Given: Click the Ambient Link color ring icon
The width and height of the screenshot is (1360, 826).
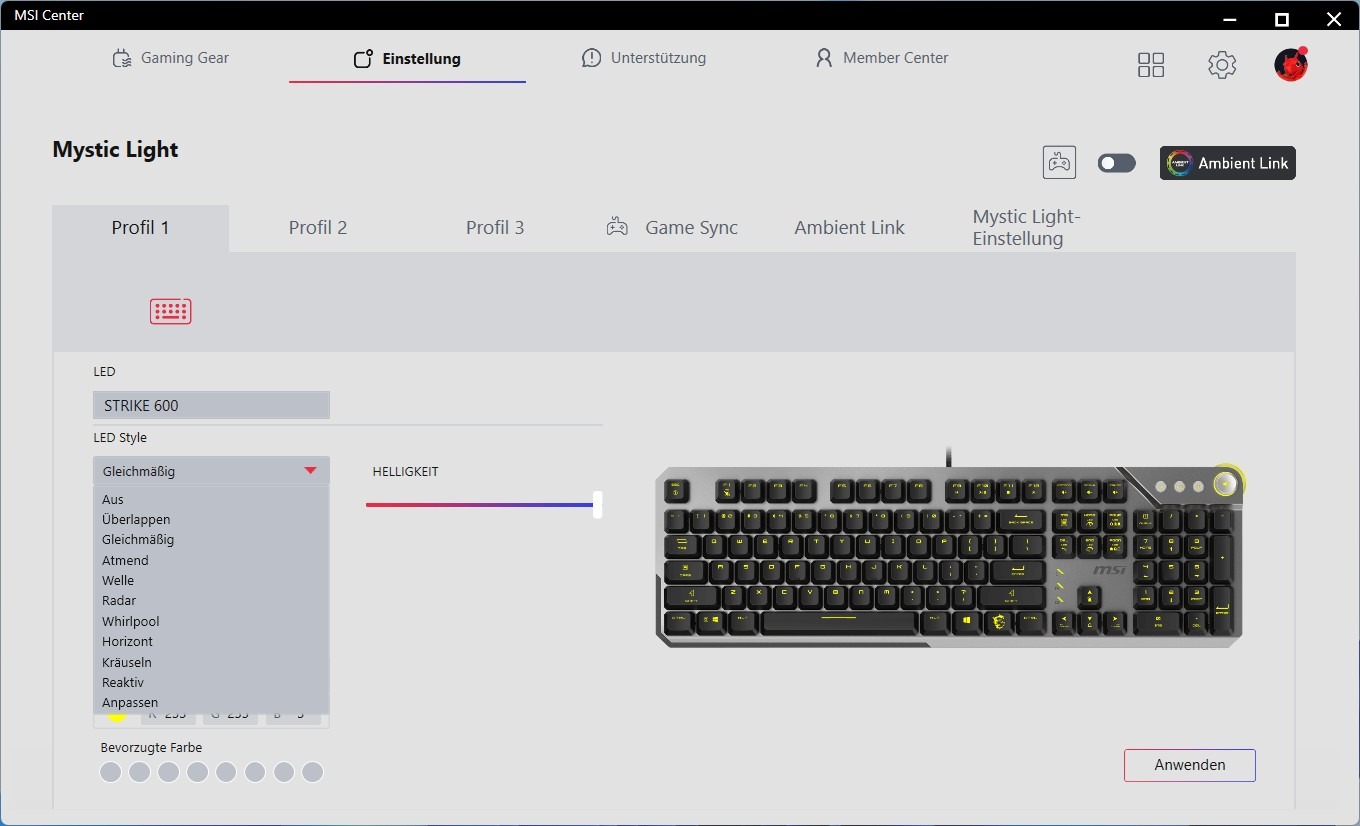Looking at the screenshot, I should click(1179, 163).
